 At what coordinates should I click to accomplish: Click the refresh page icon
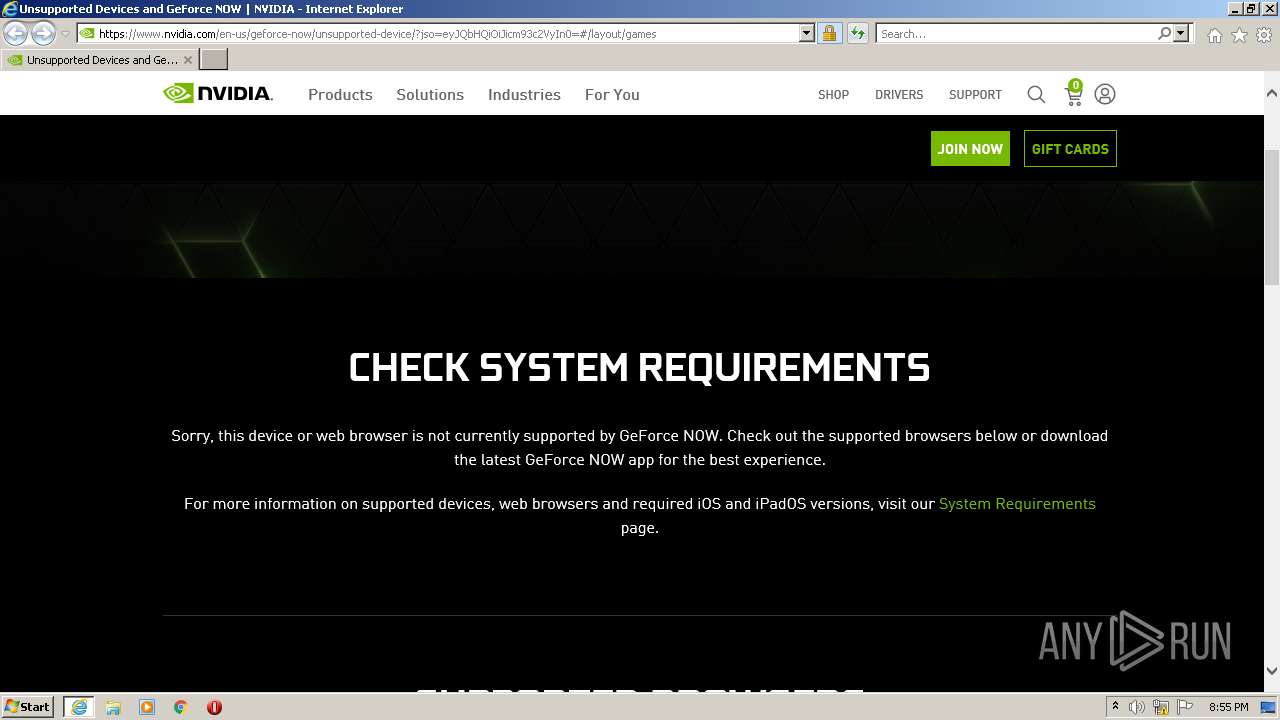point(858,33)
